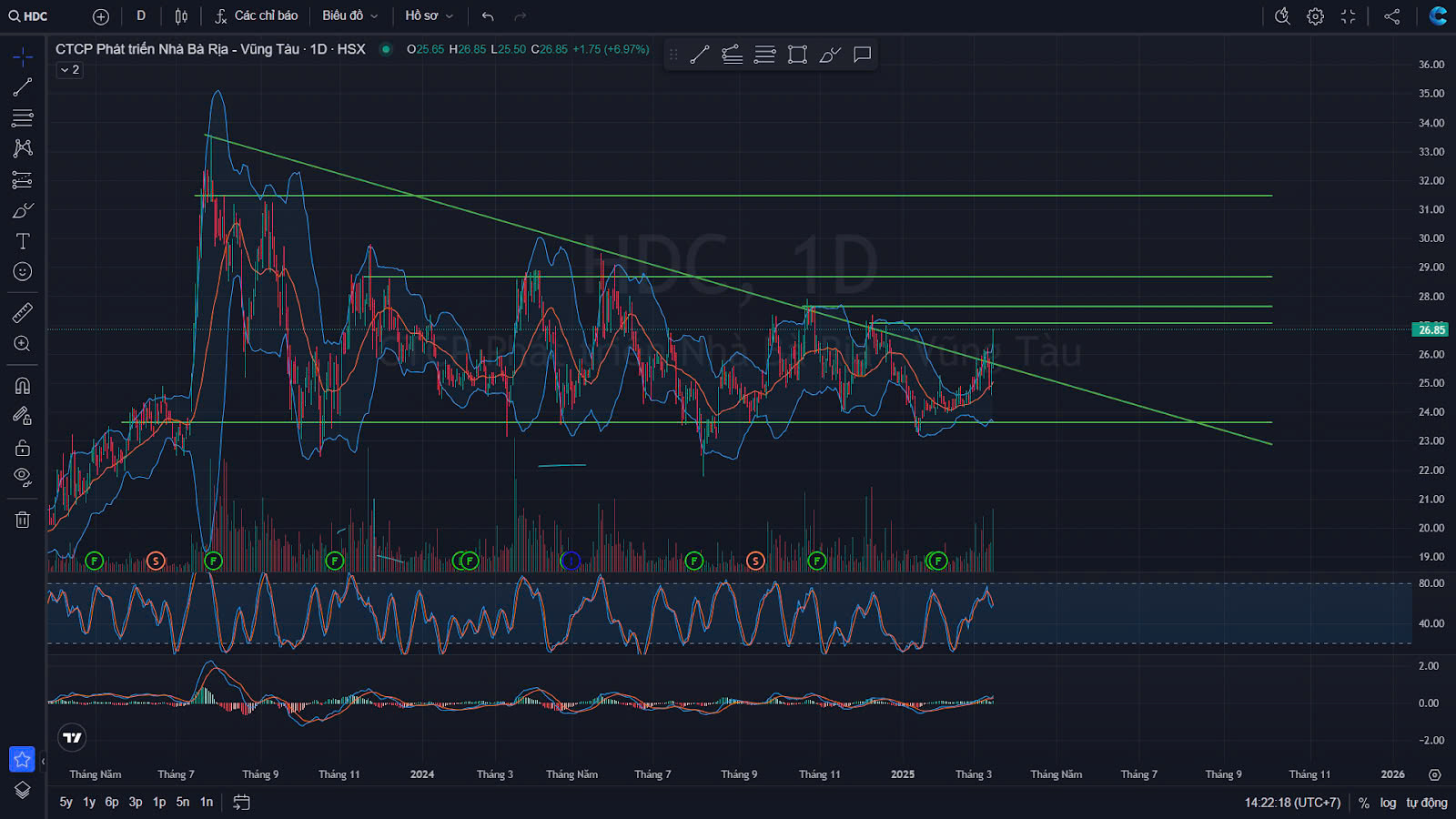Select the text annotation tool
The height and width of the screenshot is (819, 1456).
point(23,241)
